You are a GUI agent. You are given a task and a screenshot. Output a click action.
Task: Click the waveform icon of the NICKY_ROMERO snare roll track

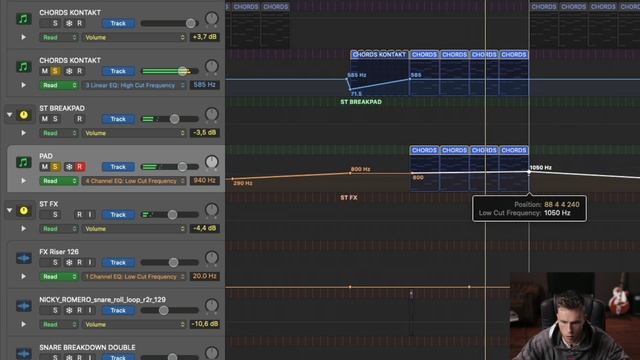click(24, 306)
